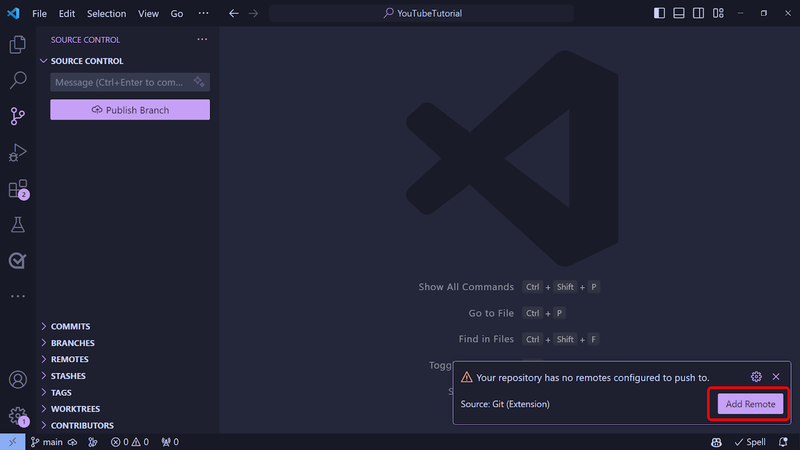Open the Customize Layout icon
The height and width of the screenshot is (450, 800).
[718, 13]
